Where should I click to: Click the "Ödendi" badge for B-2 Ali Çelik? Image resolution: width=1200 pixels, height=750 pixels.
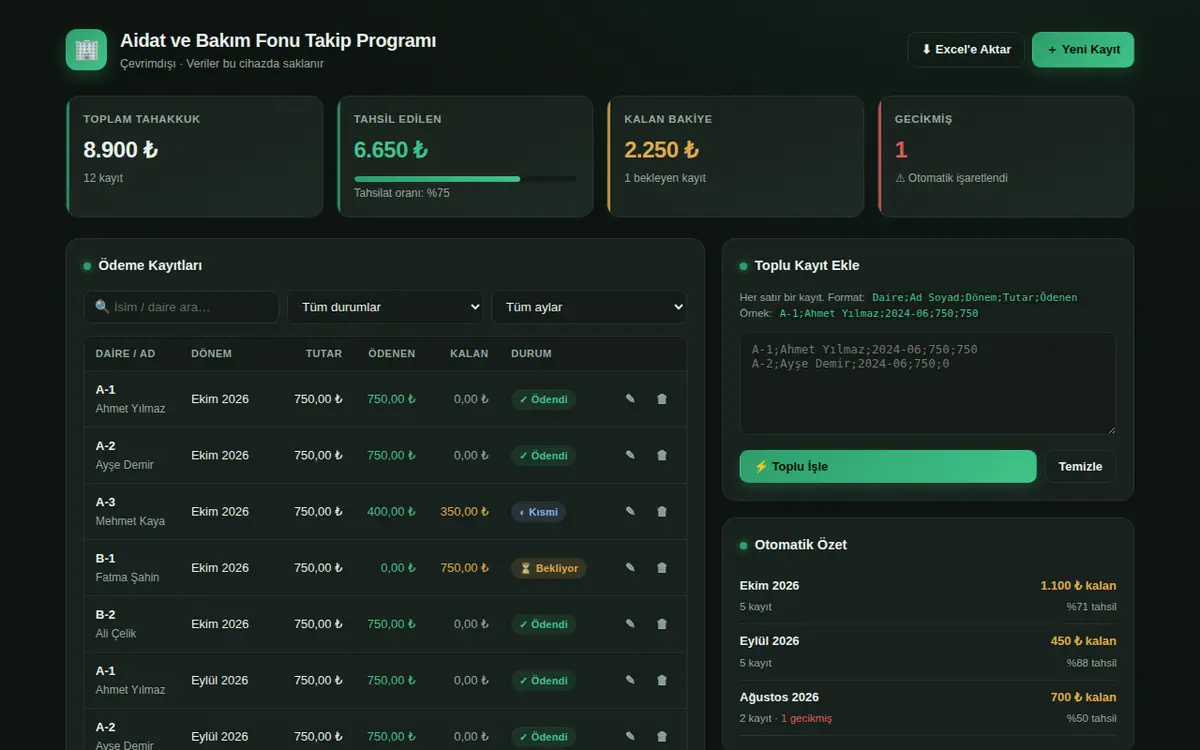click(x=544, y=624)
